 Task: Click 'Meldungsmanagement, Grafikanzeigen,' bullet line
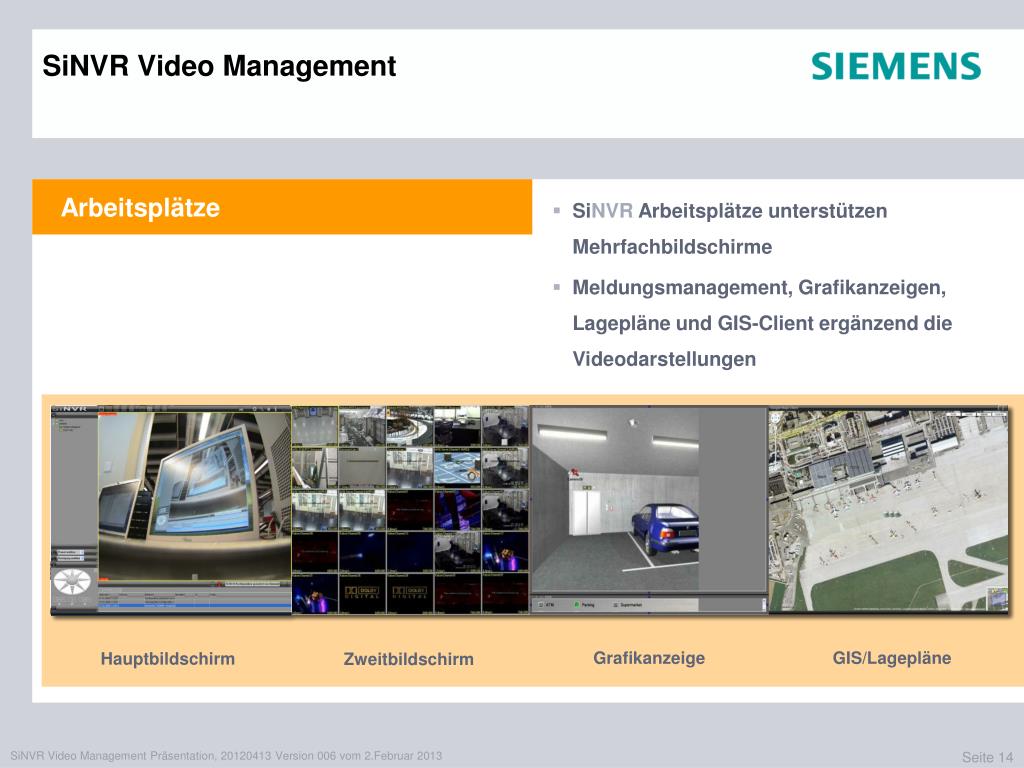(x=759, y=287)
